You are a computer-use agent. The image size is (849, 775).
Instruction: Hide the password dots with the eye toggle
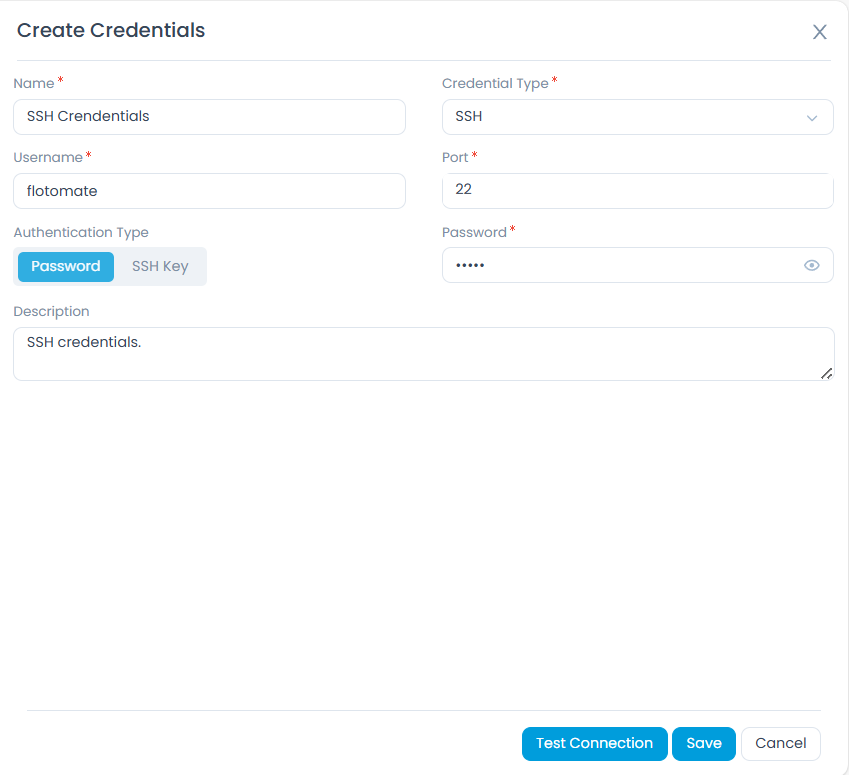(812, 265)
